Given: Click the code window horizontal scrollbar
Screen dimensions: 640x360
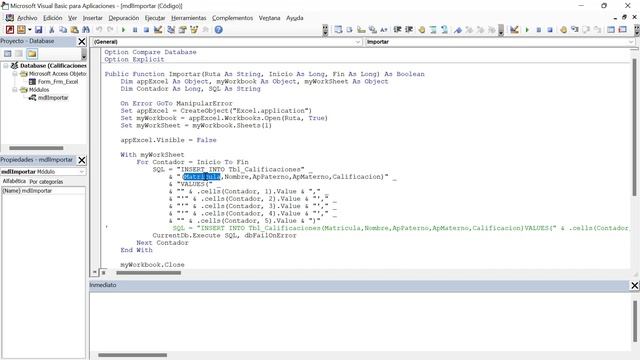Looking at the screenshot, I should click(149, 273).
